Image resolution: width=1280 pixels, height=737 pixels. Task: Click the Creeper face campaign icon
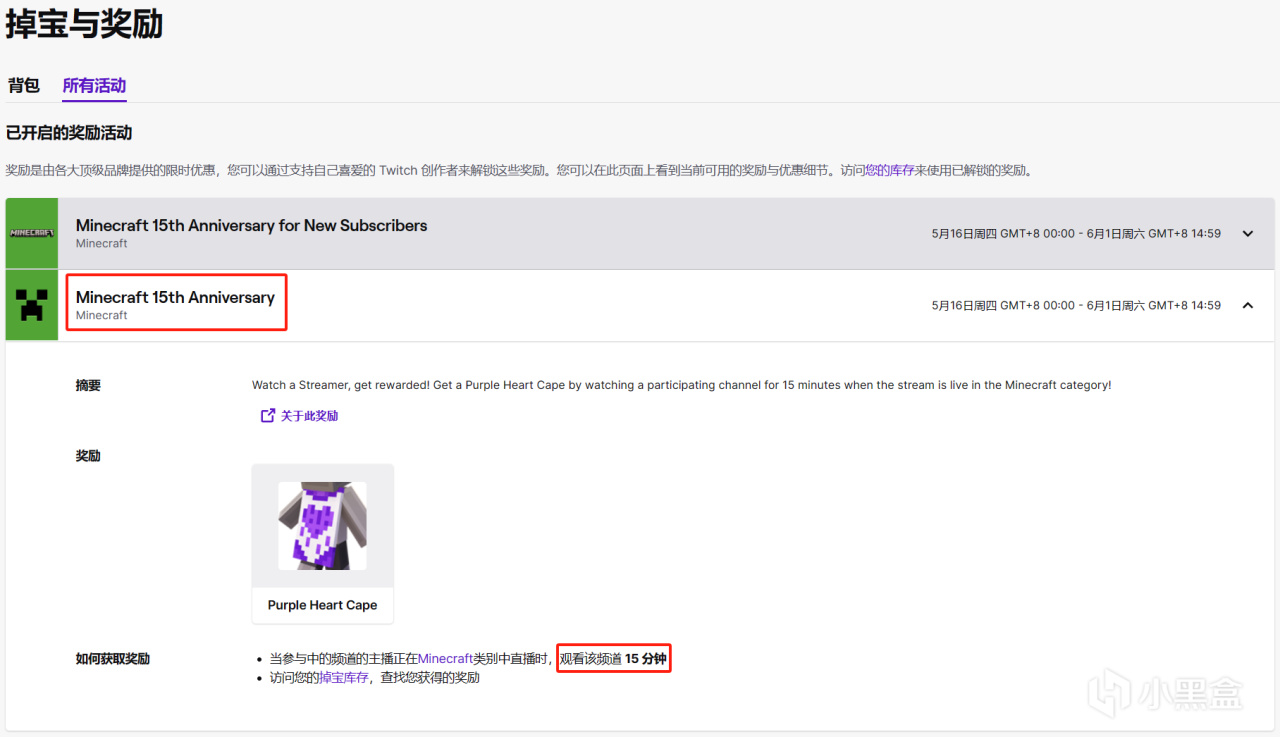(32, 305)
